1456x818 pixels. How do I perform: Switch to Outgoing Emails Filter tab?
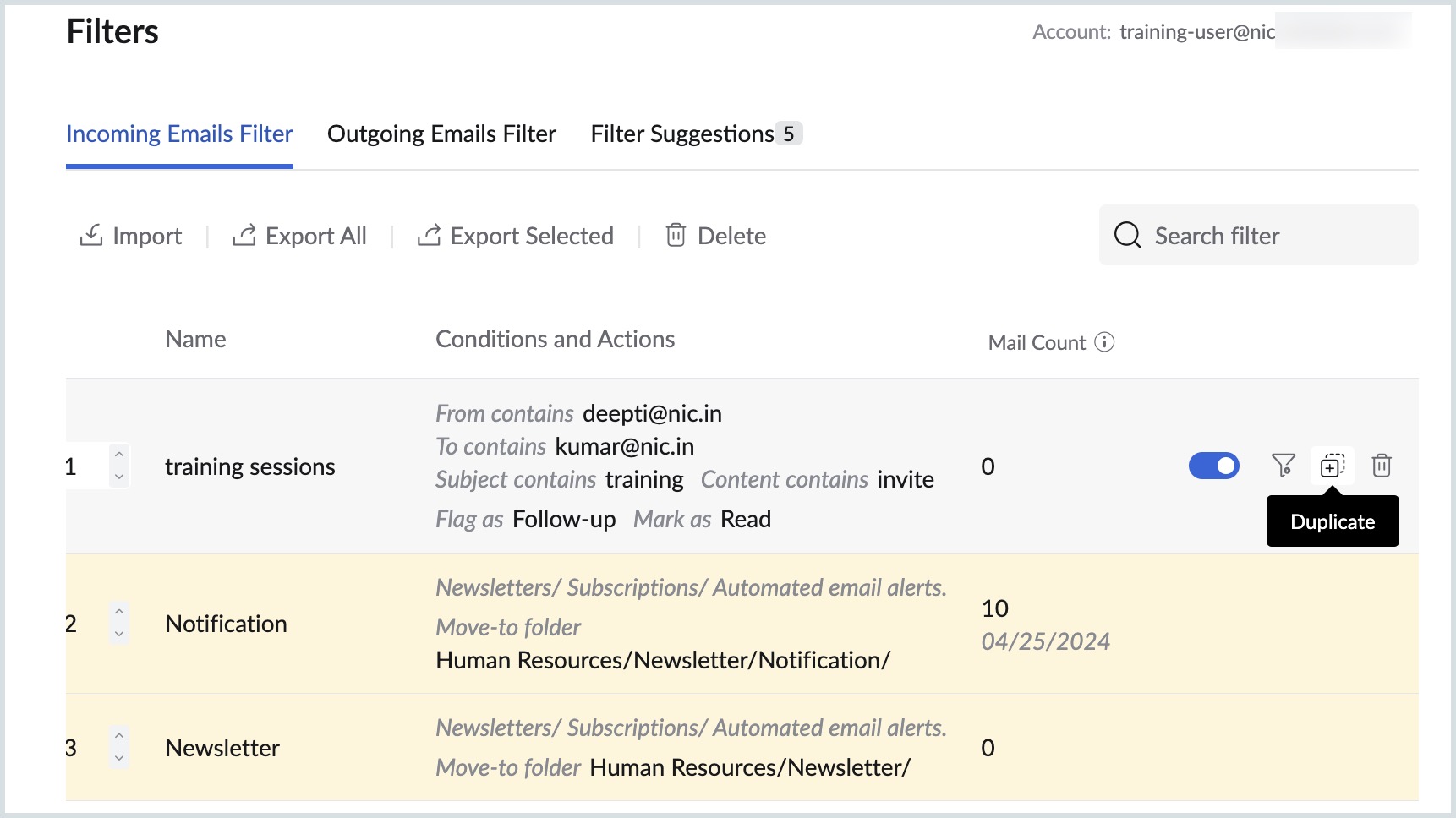pos(441,134)
